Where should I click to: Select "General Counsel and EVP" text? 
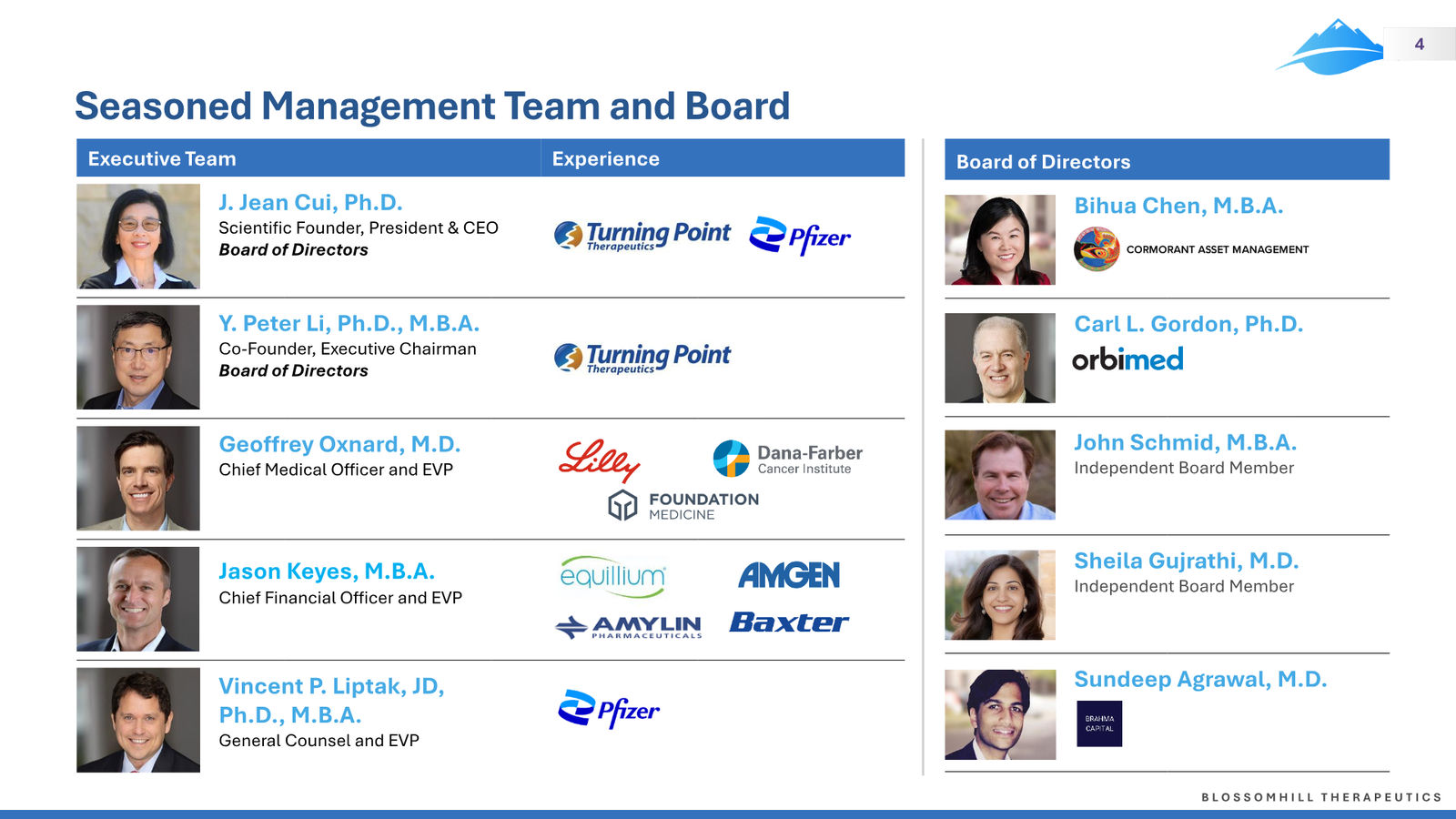coord(319,741)
